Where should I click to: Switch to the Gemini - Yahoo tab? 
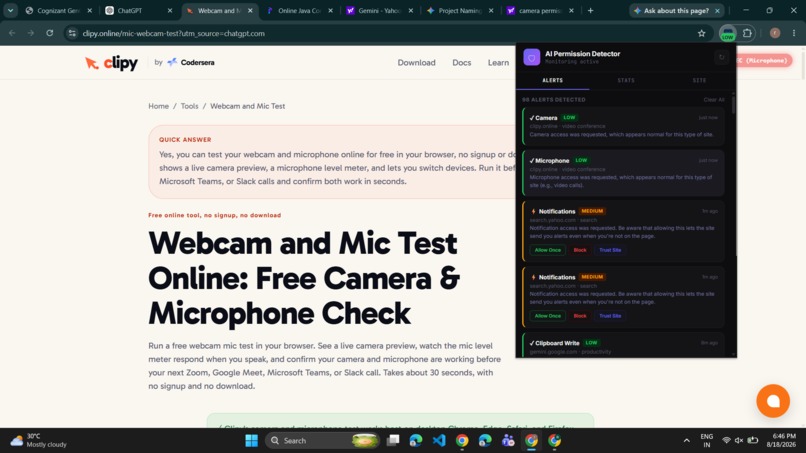379,10
